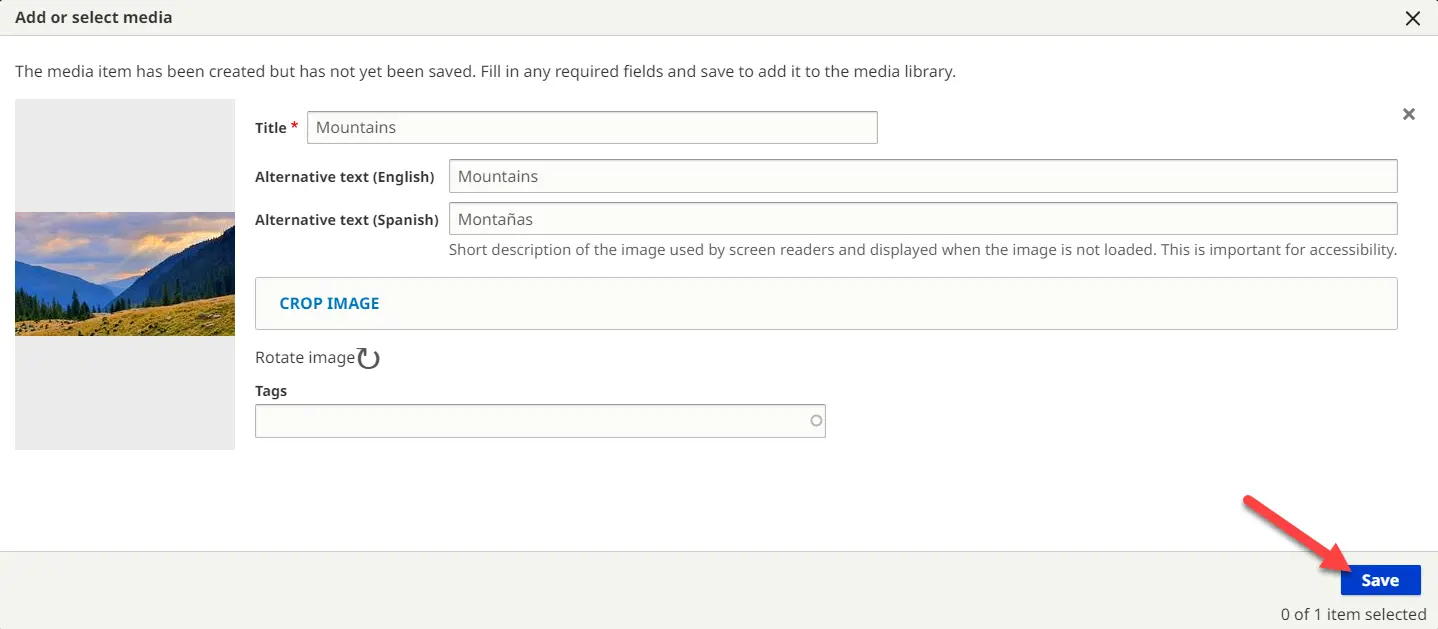
Task: Click the "Rotate image" text label
Action: pyautogui.click(x=304, y=358)
